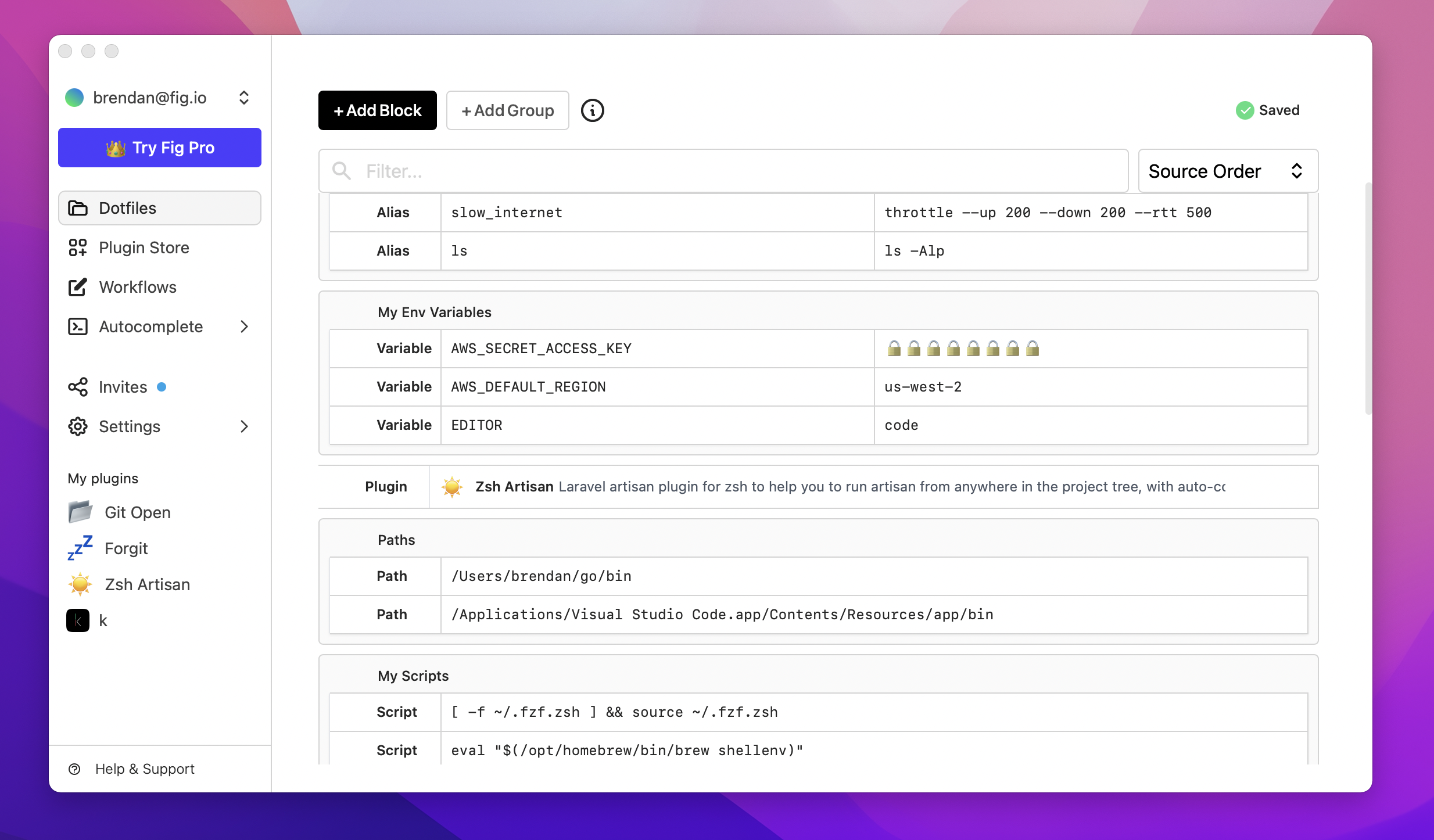Image resolution: width=1434 pixels, height=840 pixels.
Task: Click the Forgit zzz plugin icon
Action: tap(80, 548)
